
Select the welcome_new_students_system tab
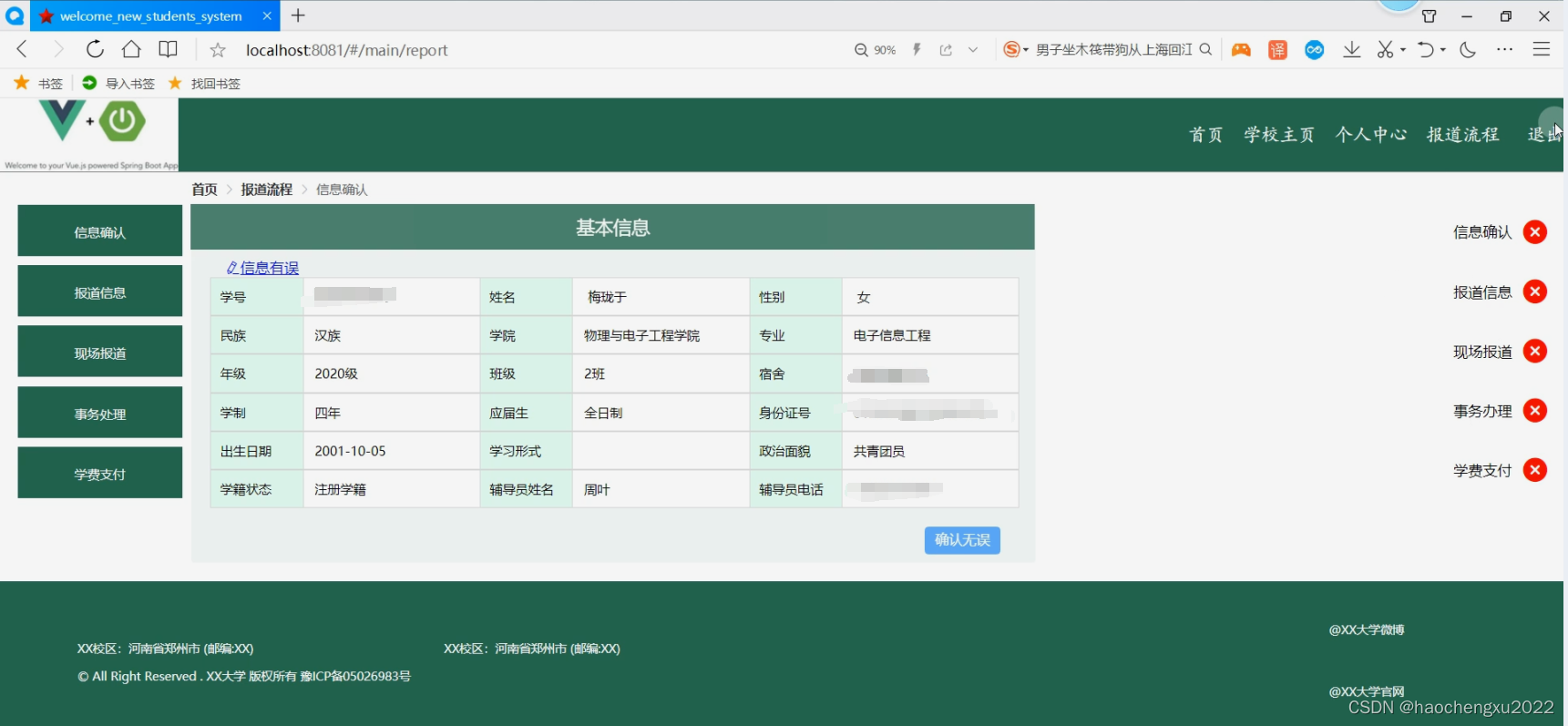151,15
